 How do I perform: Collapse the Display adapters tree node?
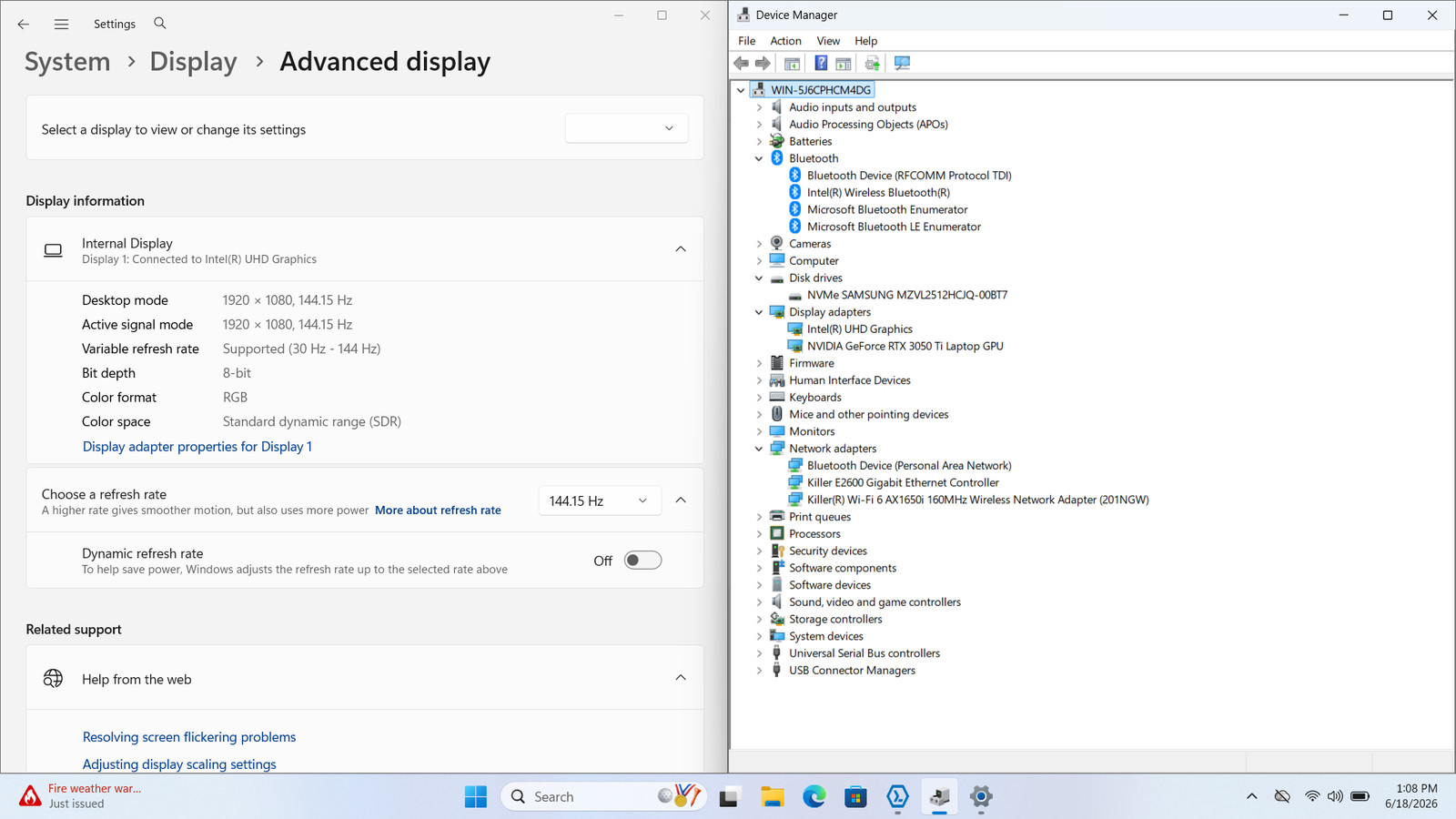click(x=759, y=312)
